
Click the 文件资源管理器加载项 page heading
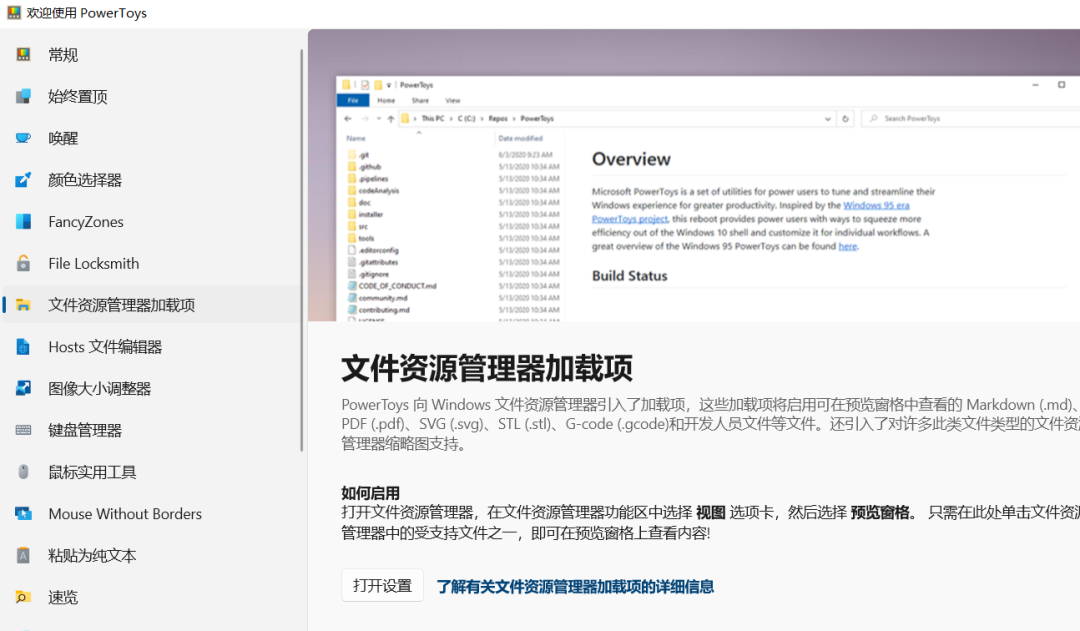[x=487, y=369]
